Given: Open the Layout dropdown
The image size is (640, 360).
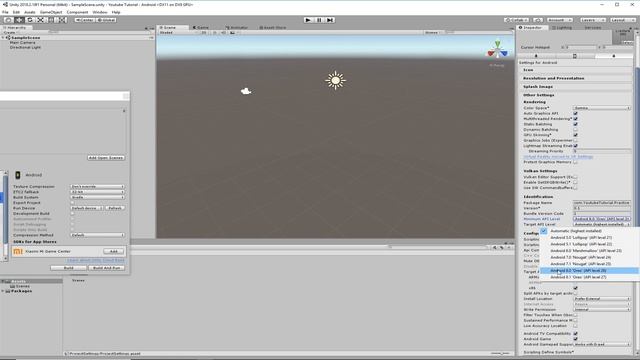Looking at the screenshot, I should 622,20.
